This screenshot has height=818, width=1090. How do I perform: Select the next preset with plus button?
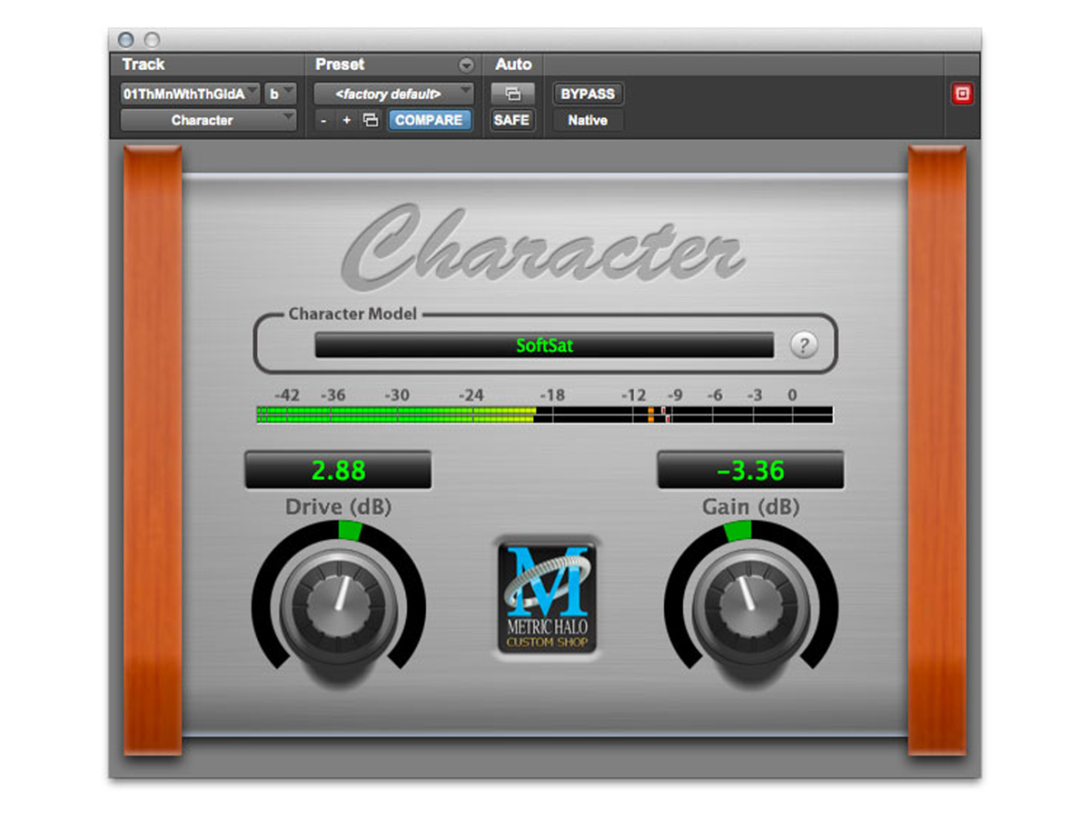(x=346, y=120)
